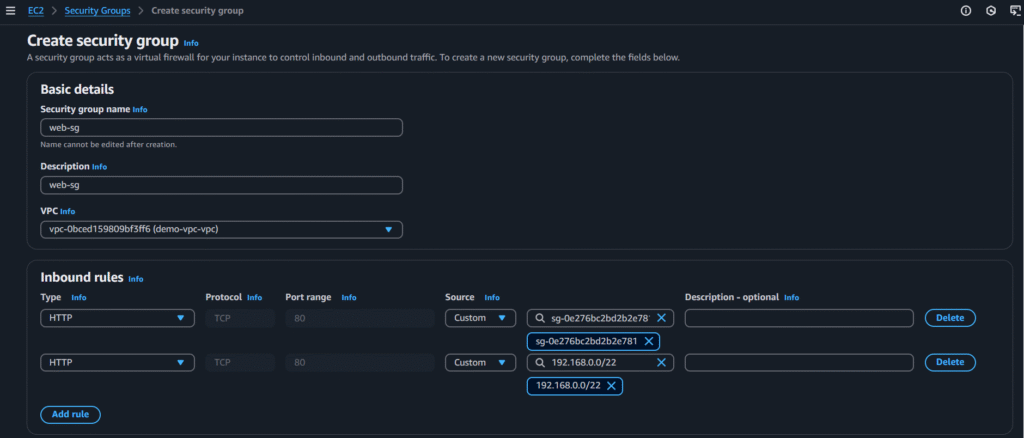Image resolution: width=1024 pixels, height=438 pixels.
Task: Click the hexagon settings icon in top bar
Action: [x=991, y=11]
